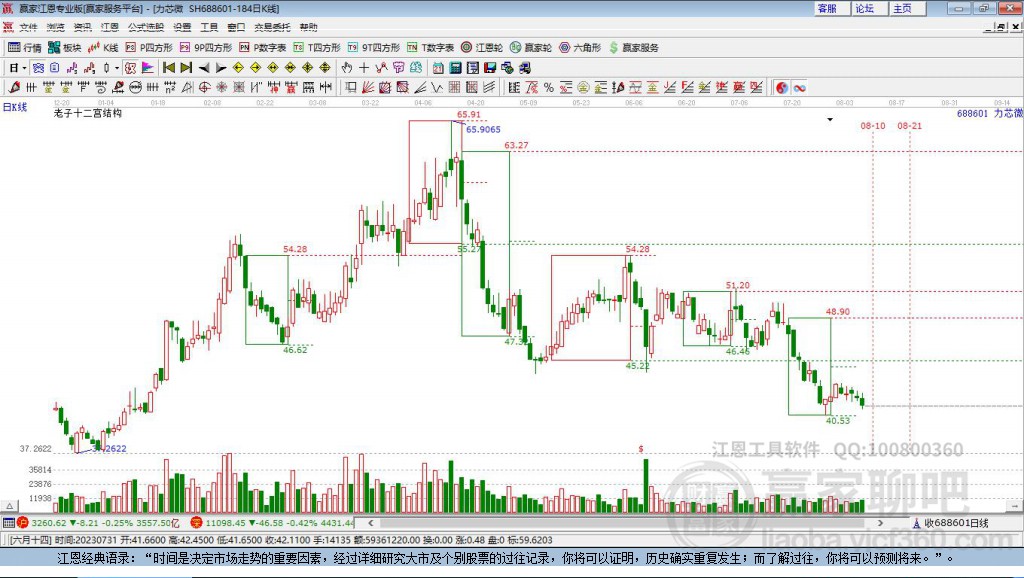Expand the indicator panel with up-triangle button

pyautogui.click(x=10, y=506)
